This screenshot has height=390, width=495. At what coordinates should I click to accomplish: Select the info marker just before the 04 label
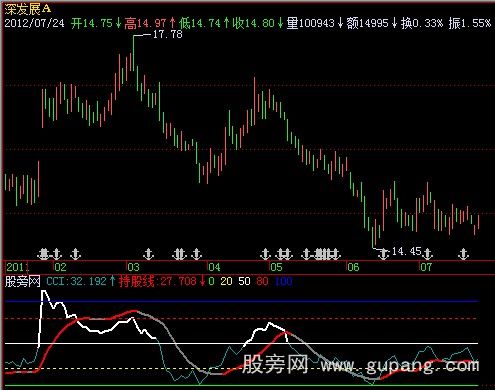coord(197,254)
